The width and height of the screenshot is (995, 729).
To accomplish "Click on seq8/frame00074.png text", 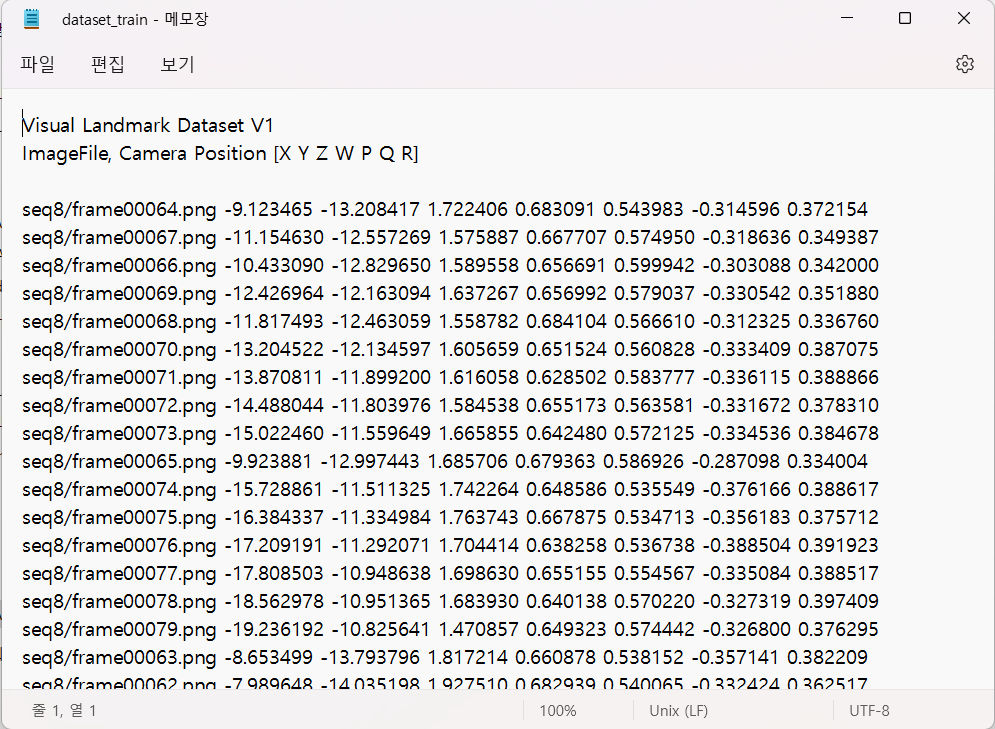I will (x=119, y=489).
